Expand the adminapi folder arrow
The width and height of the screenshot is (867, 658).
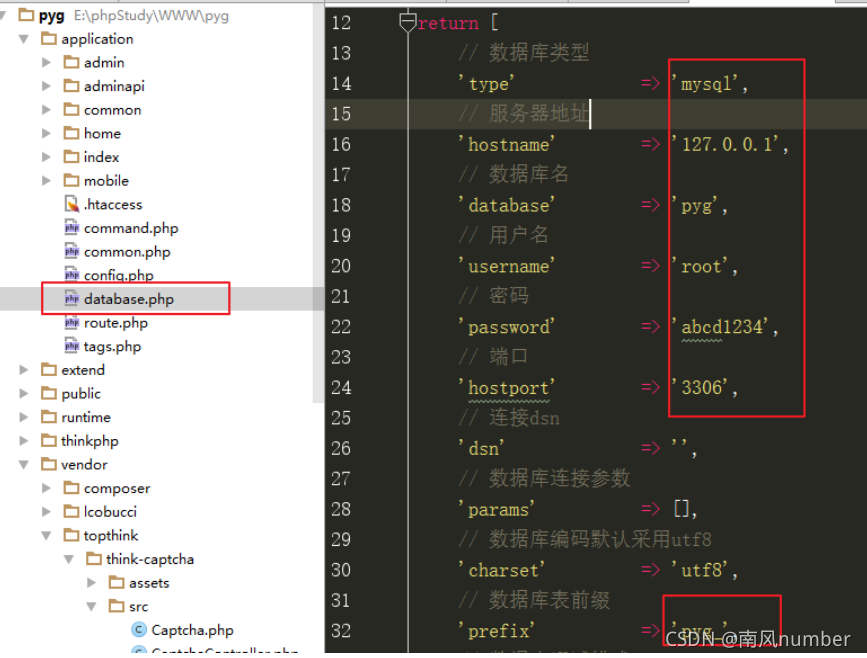46,86
